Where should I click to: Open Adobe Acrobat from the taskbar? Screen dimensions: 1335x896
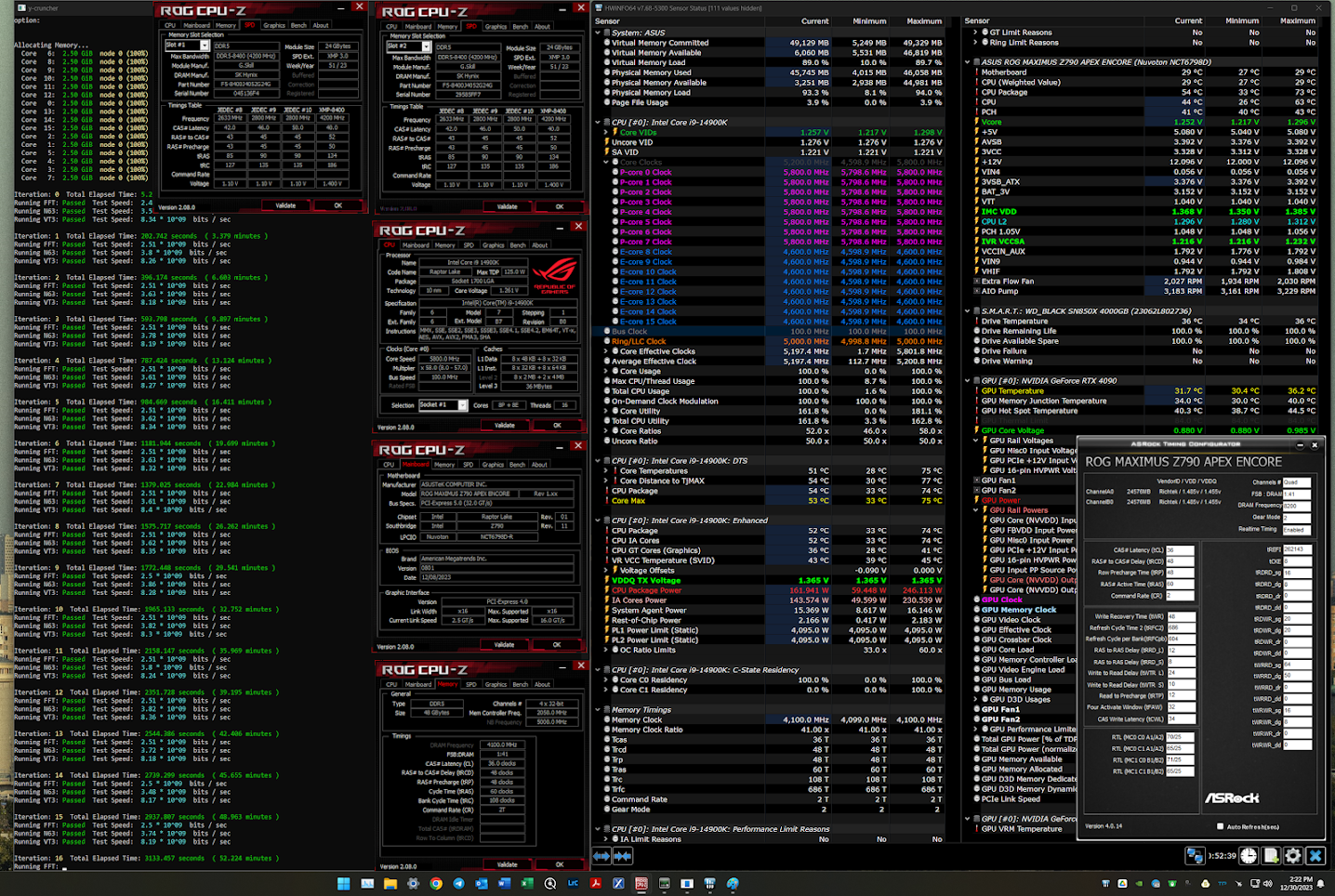tap(596, 883)
